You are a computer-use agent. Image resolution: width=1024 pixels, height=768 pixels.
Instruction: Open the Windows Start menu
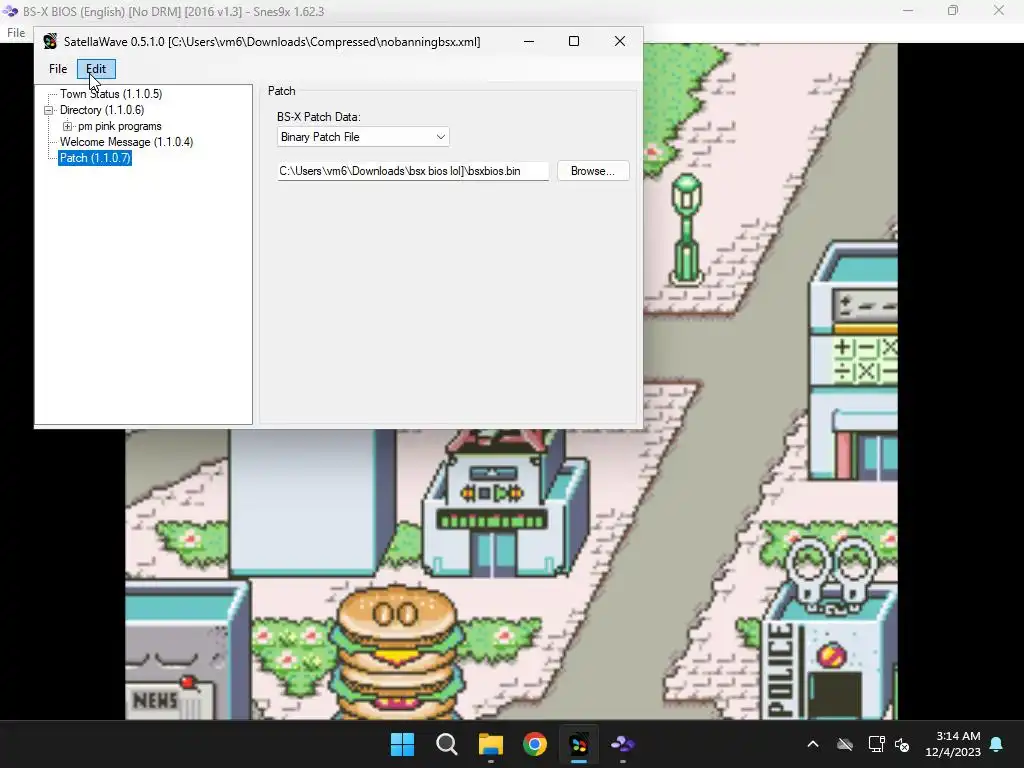402,744
